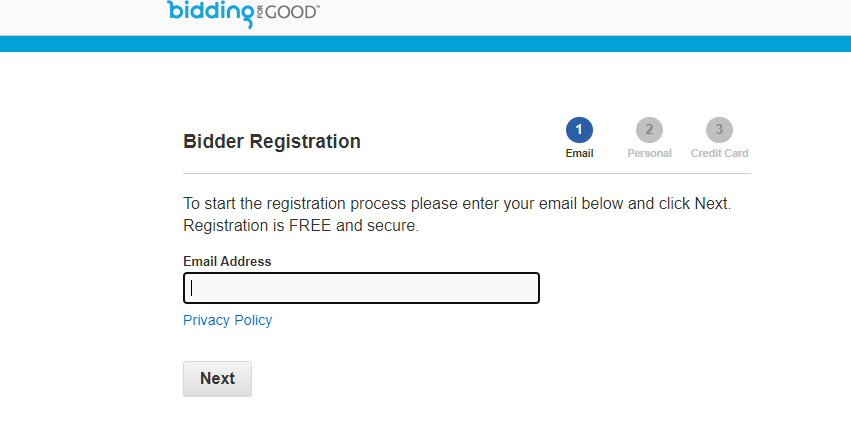The width and height of the screenshot is (851, 441).
Task: Open the Privacy Policy link
Action: point(227,321)
